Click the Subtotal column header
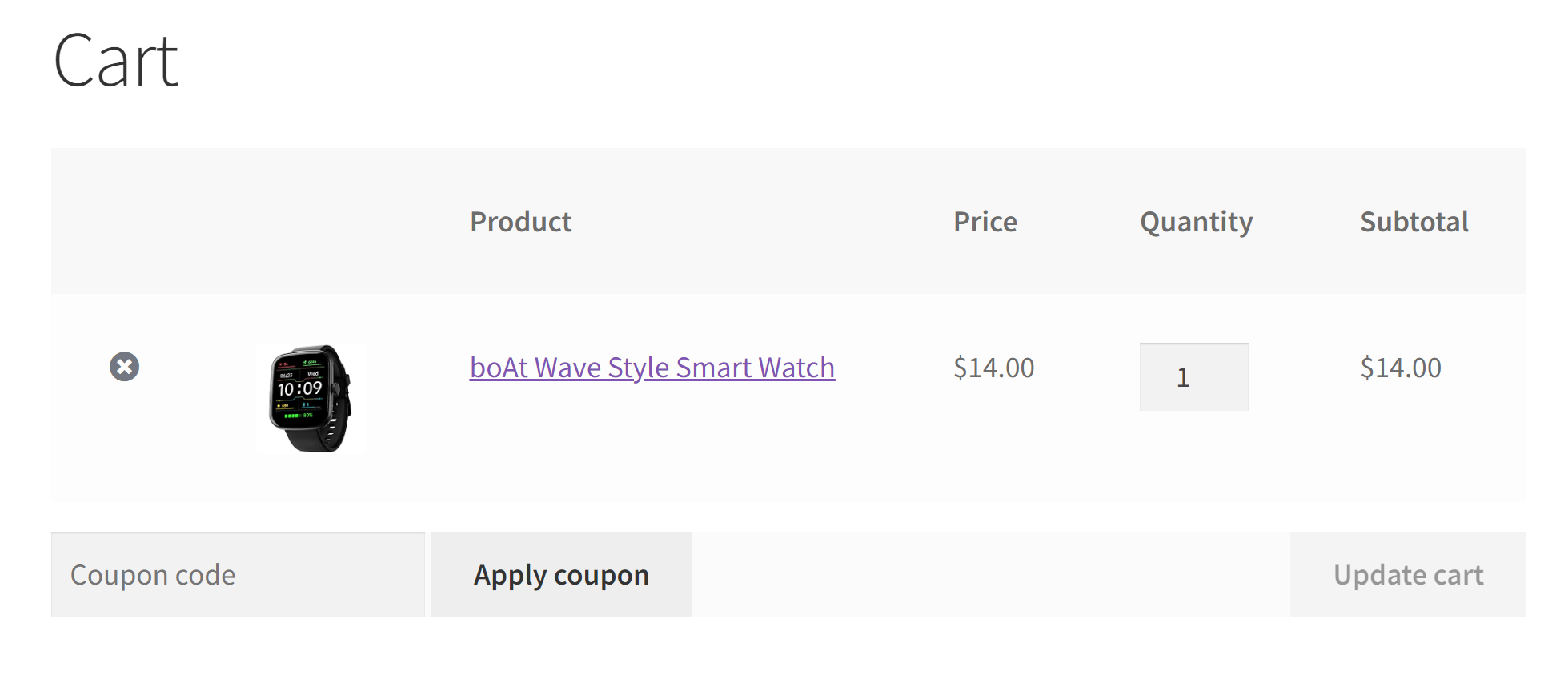 [x=1414, y=222]
